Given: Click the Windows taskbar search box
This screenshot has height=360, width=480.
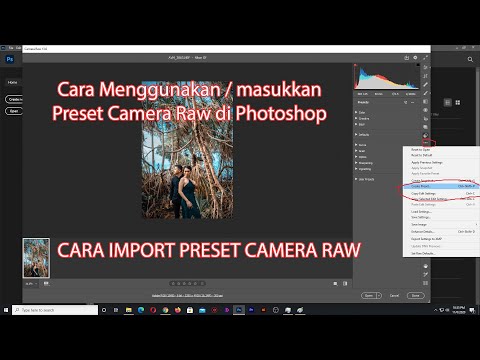Looking at the screenshot, I should pos(55,310).
